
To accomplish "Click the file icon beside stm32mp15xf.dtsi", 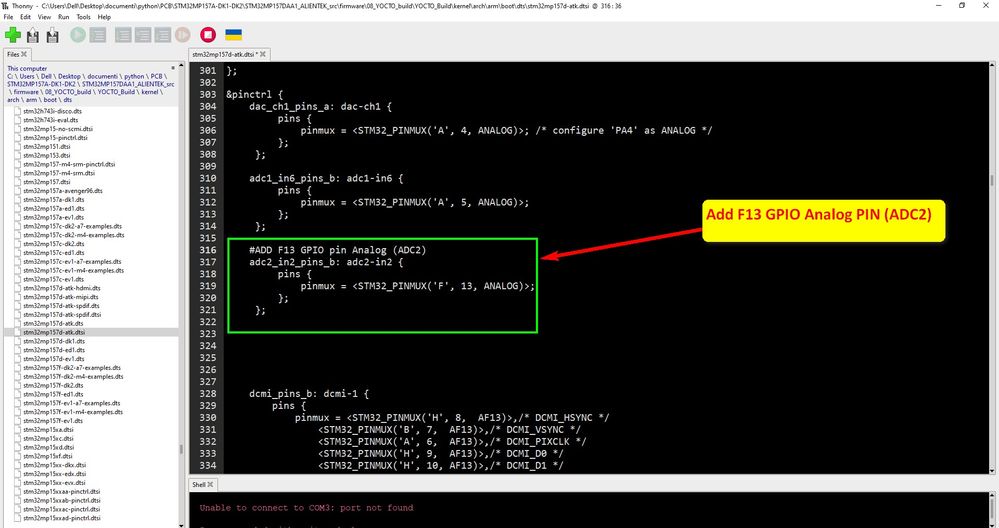I will [x=17, y=456].
